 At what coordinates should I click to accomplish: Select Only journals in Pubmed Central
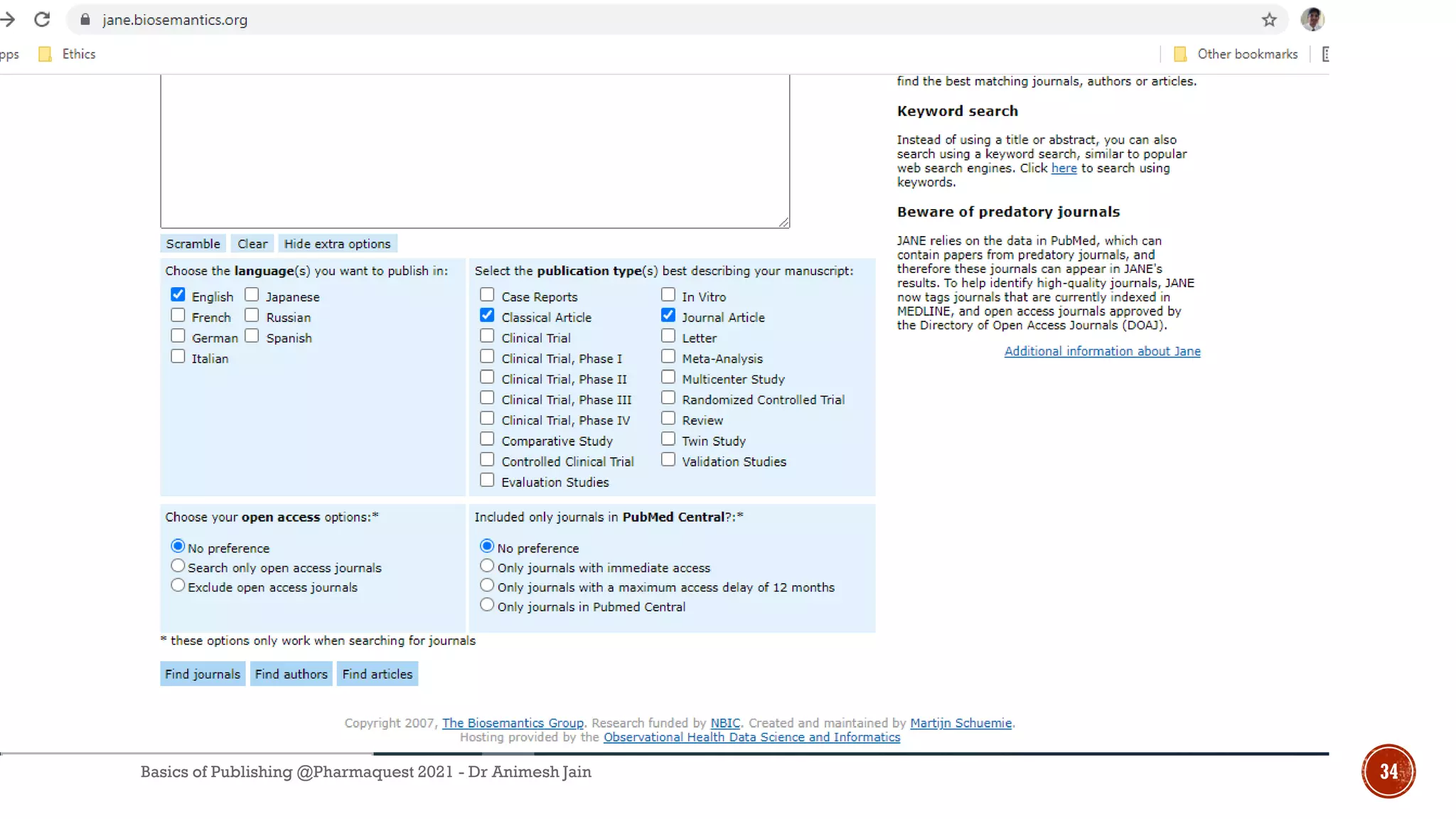tap(487, 605)
